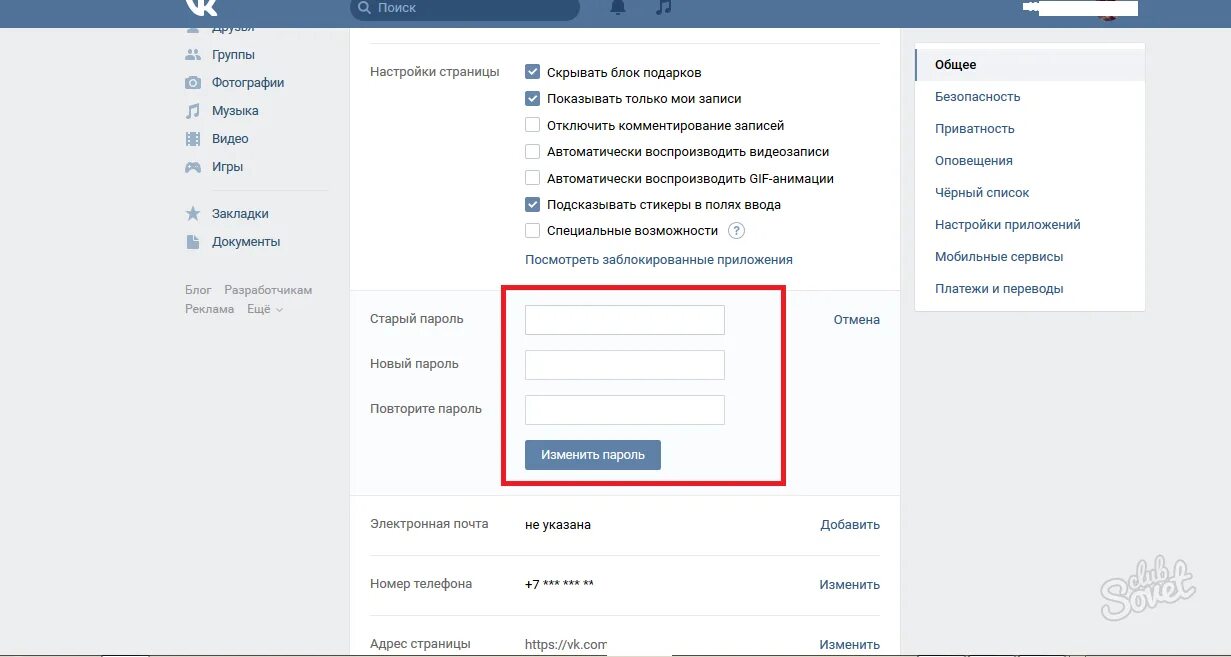Image resolution: width=1231 pixels, height=657 pixels.
Task: Uncheck Подсказывать стикеры в полях ввода
Action: coord(533,204)
